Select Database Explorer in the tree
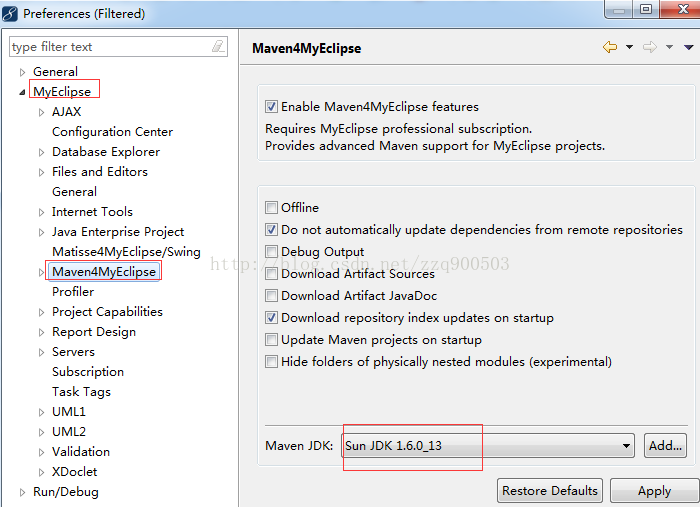 pos(106,152)
